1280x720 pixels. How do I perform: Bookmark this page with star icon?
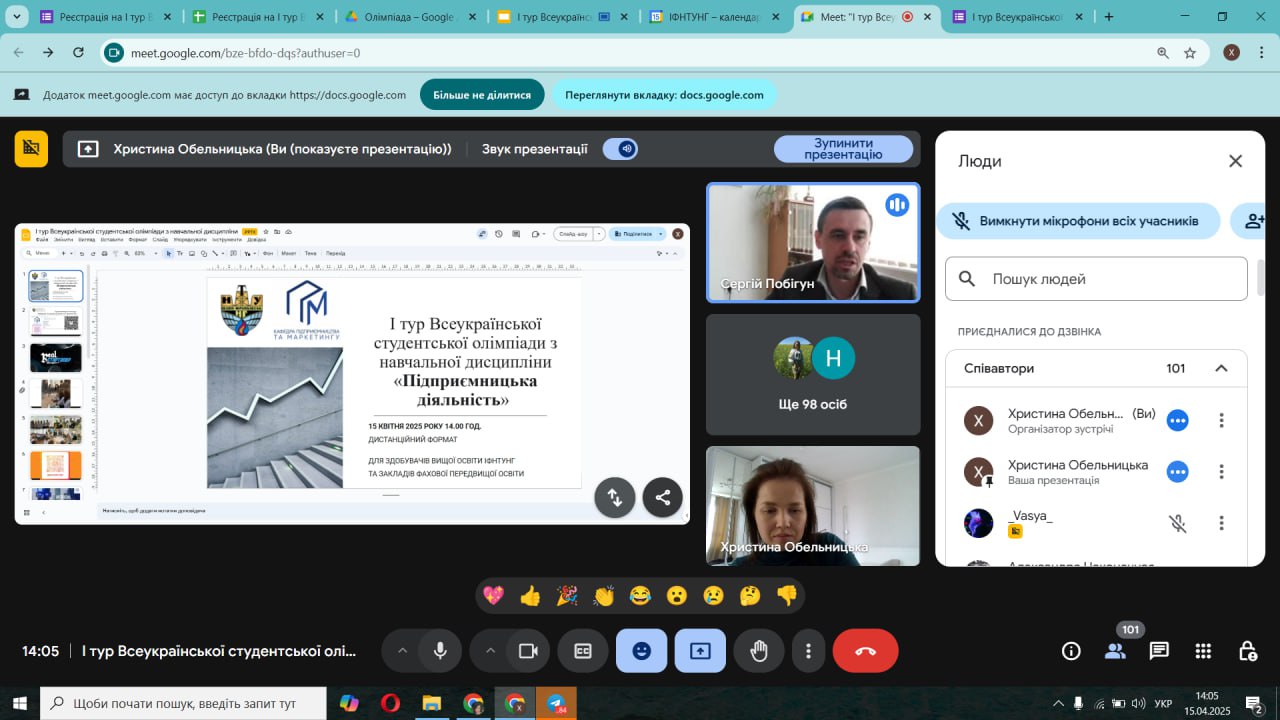pos(1190,53)
